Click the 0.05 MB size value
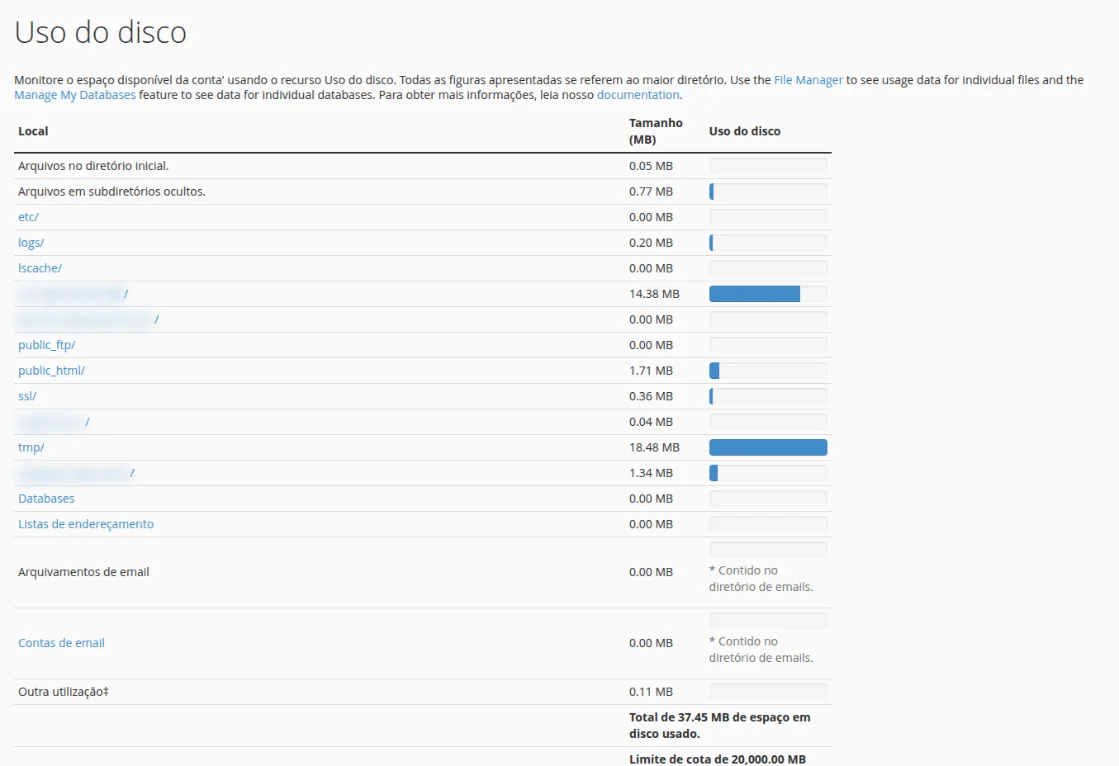This screenshot has width=1119, height=766. tap(651, 166)
